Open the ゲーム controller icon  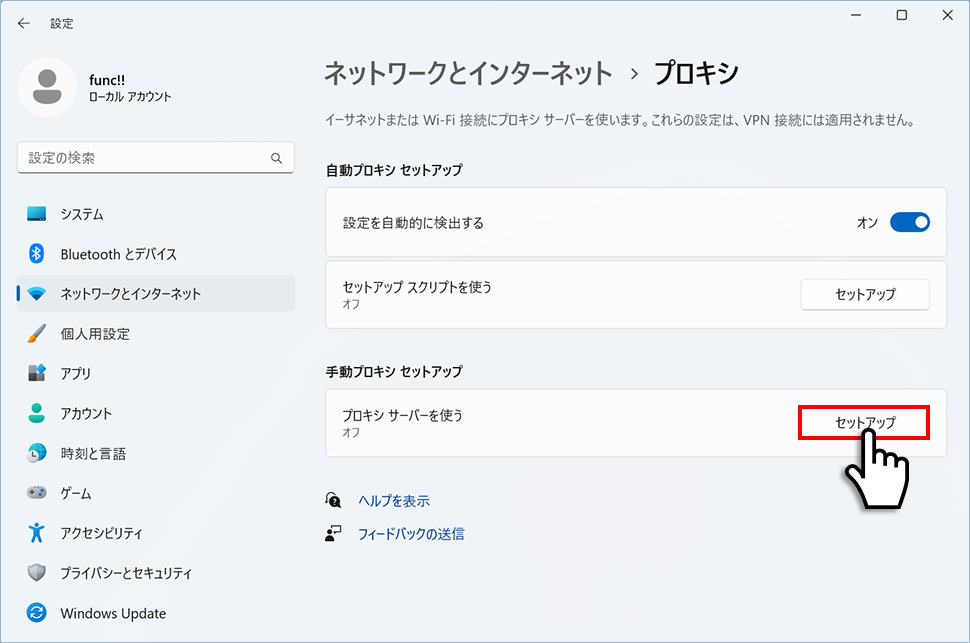36,493
